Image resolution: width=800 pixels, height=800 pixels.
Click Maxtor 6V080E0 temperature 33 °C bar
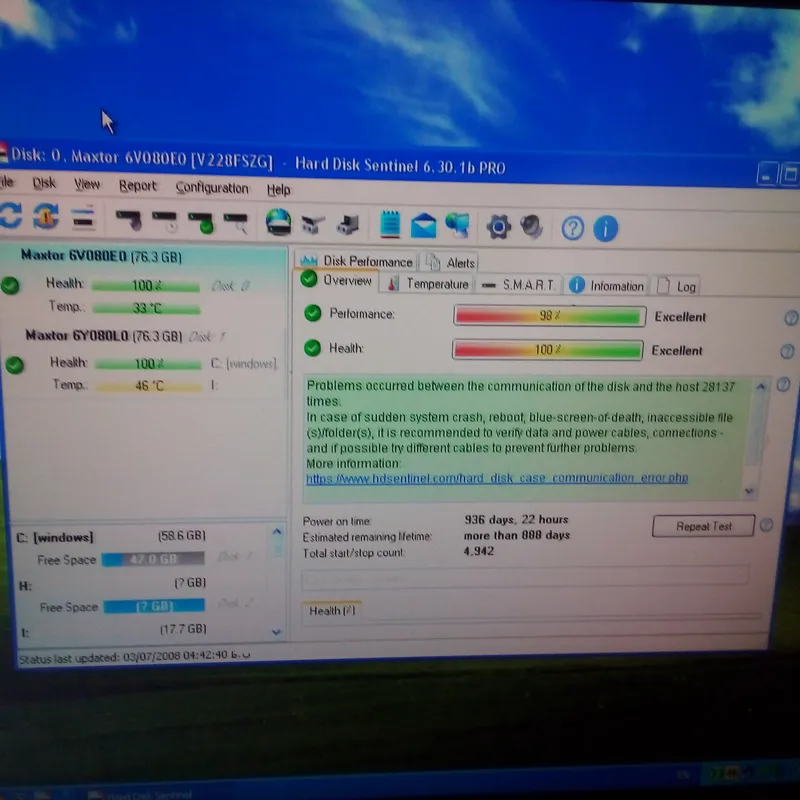click(147, 308)
